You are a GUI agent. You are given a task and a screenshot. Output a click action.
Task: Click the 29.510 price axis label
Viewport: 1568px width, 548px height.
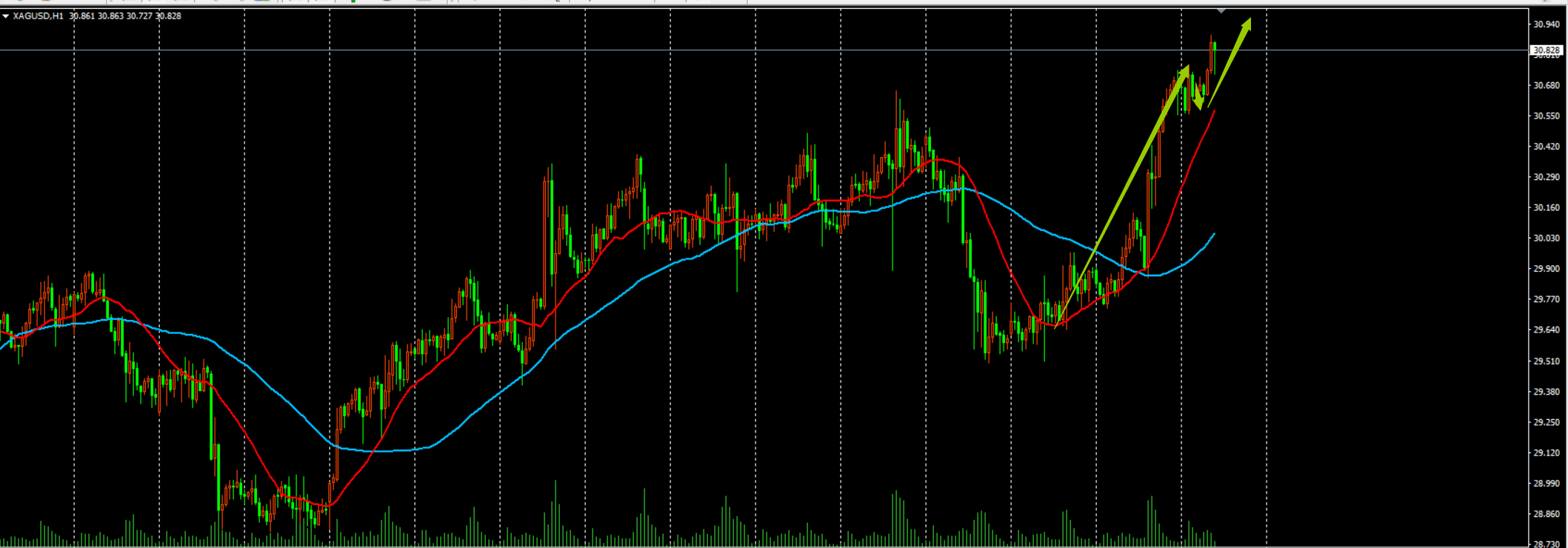coord(1547,361)
